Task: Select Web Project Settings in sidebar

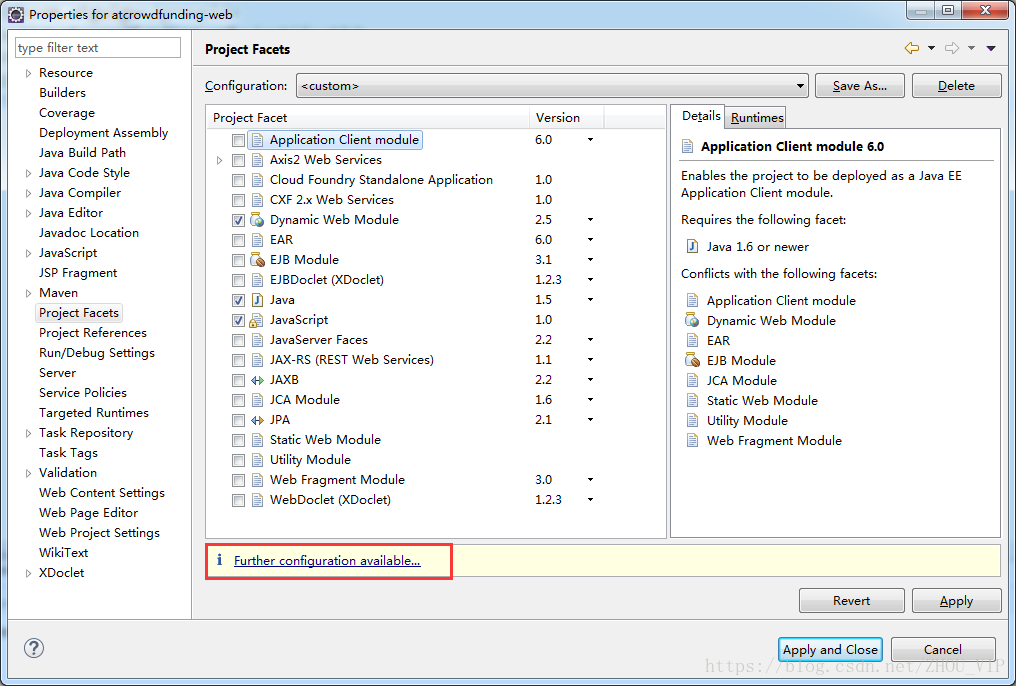Action: 99,532
